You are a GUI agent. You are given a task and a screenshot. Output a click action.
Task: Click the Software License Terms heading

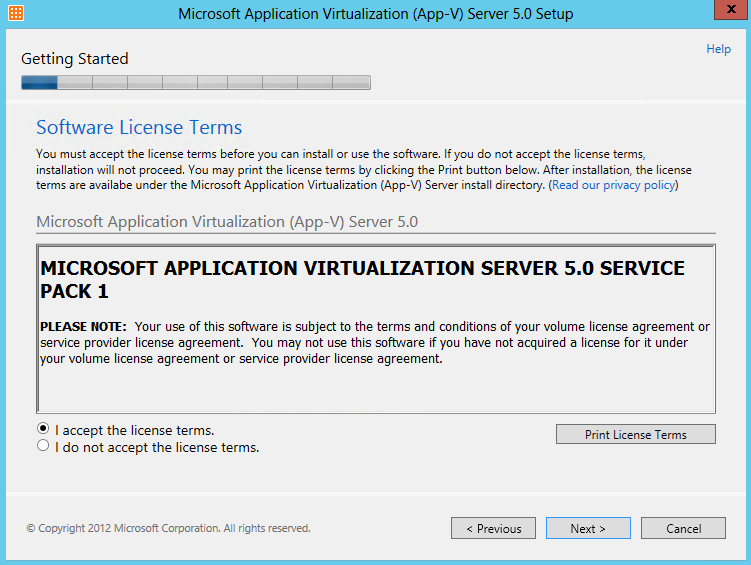click(139, 127)
